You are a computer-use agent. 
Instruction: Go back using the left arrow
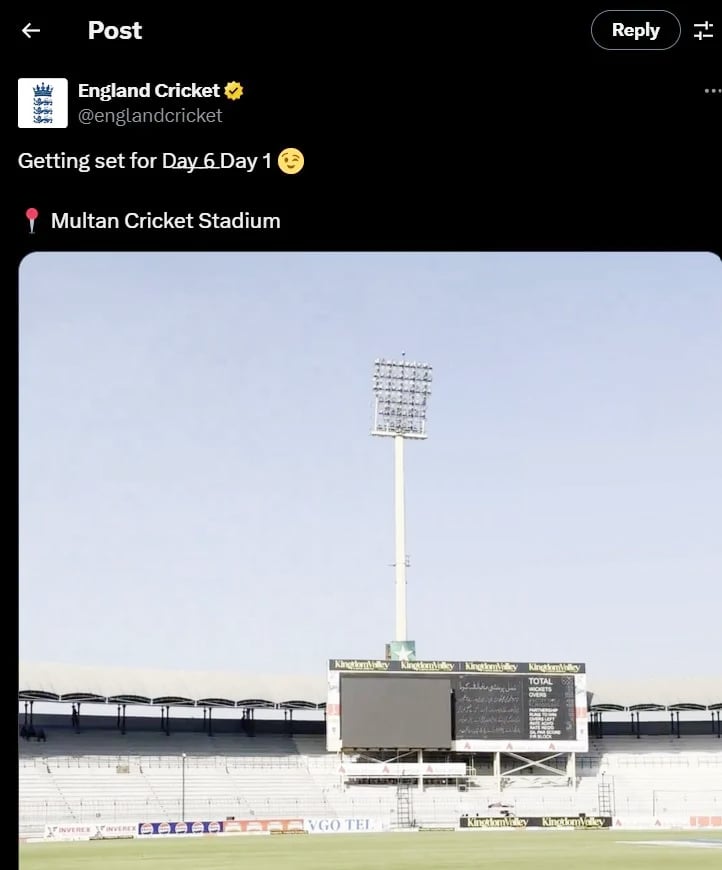(x=31, y=31)
